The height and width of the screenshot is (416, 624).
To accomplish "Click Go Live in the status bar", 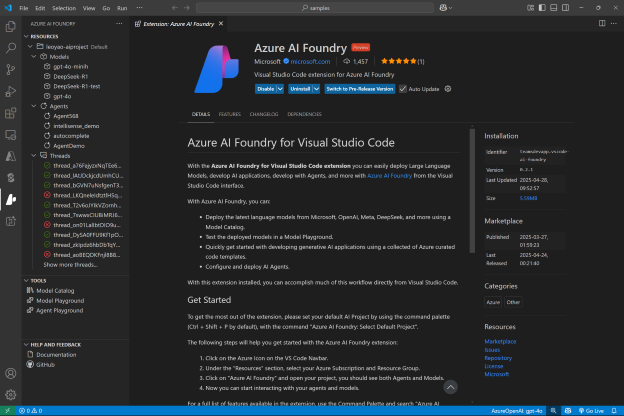I will (591, 411).
